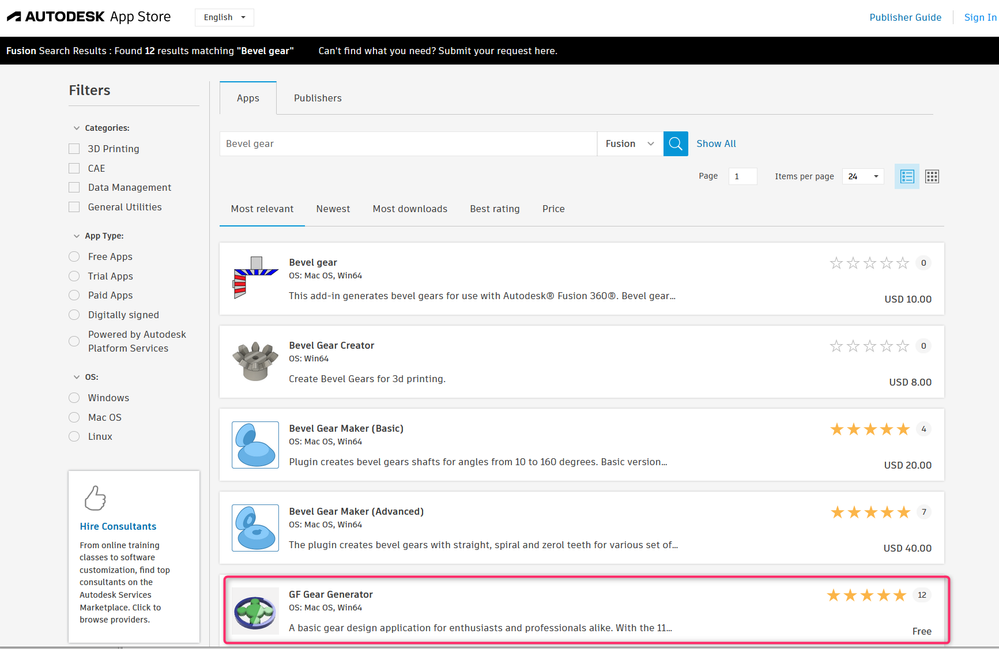Screen dimensions: 999x649
Task: Click the thumbs-up Hire Consultants icon
Action: pyautogui.click(x=95, y=498)
